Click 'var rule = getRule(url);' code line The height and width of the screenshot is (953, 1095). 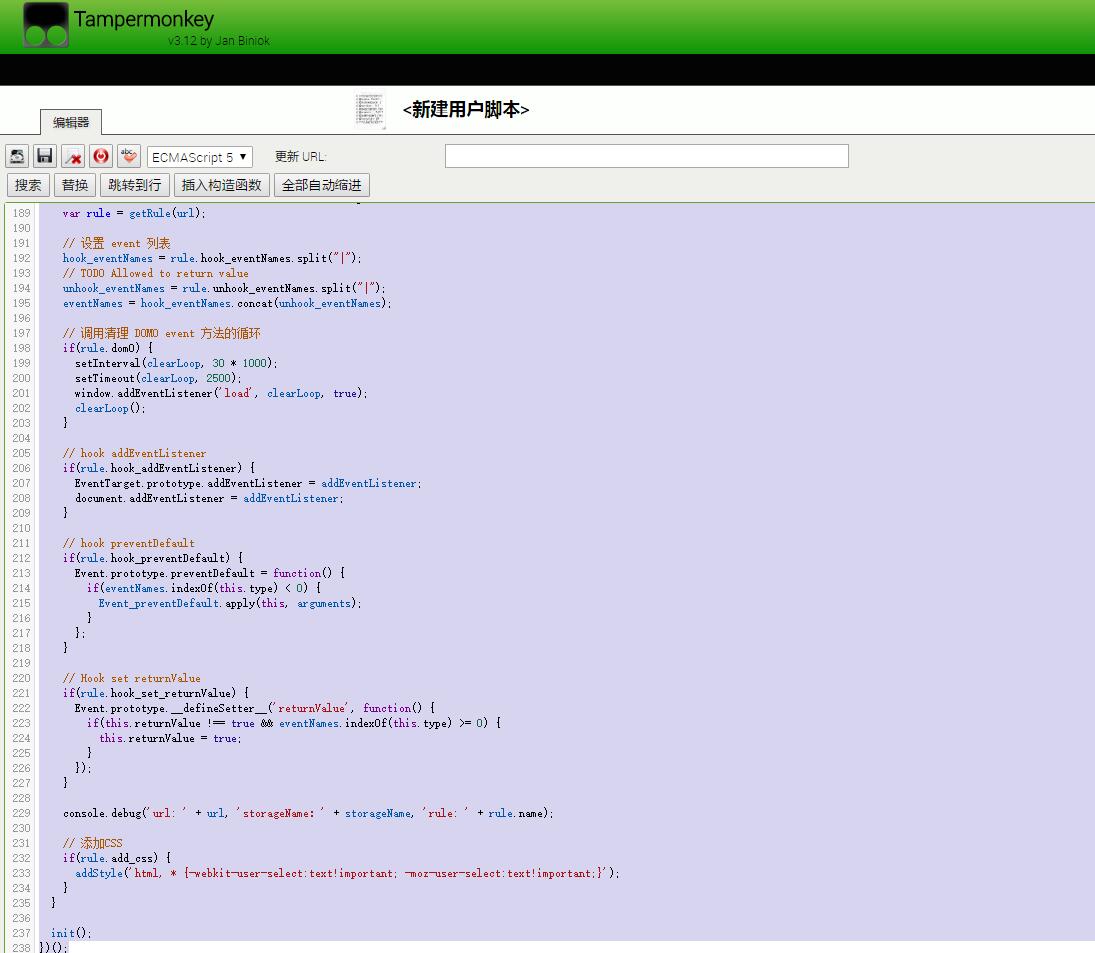coord(134,213)
